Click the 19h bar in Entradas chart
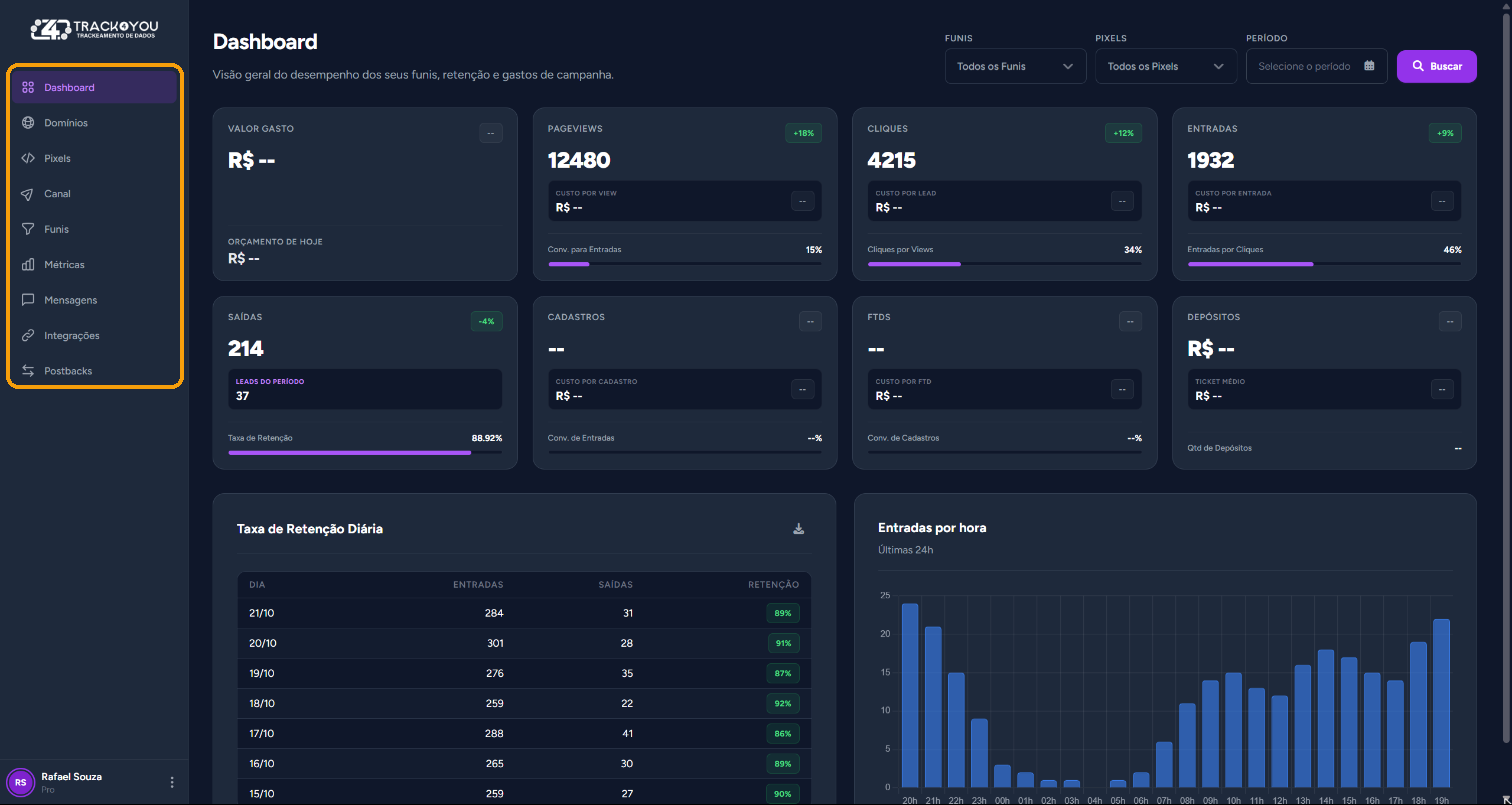 pyautogui.click(x=1441, y=703)
